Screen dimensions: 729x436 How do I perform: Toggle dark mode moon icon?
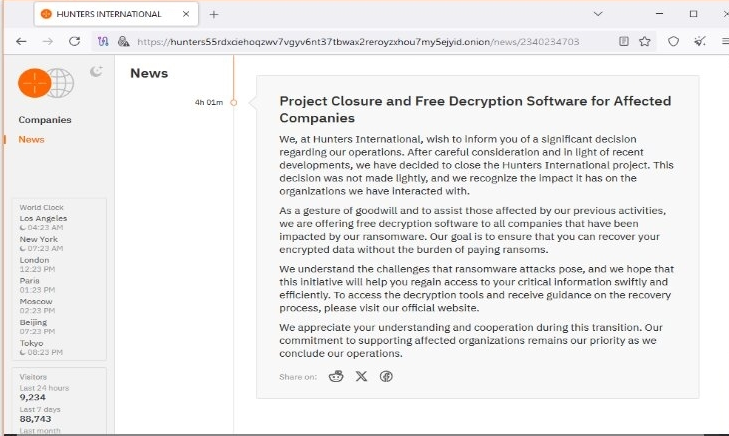pos(96,71)
